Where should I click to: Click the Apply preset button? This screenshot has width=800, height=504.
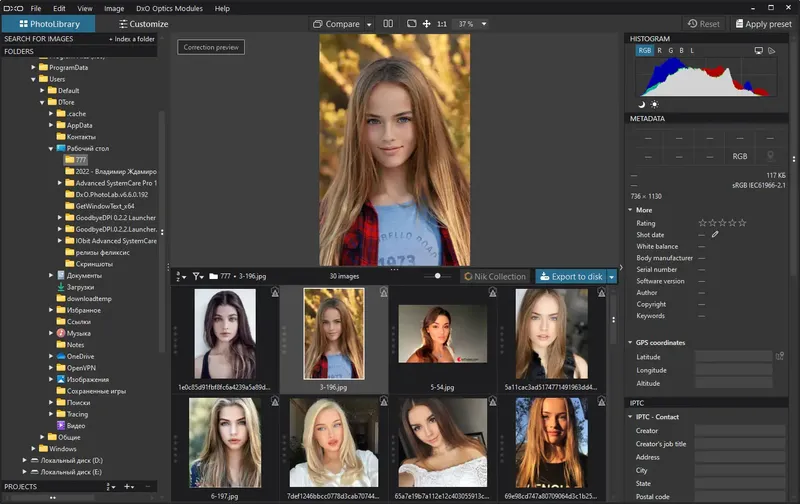coord(763,23)
